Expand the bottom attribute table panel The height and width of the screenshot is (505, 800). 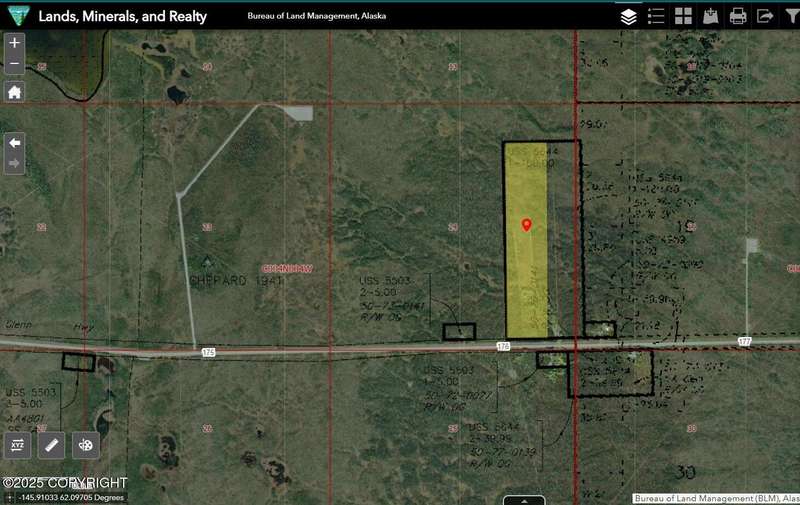(x=524, y=500)
